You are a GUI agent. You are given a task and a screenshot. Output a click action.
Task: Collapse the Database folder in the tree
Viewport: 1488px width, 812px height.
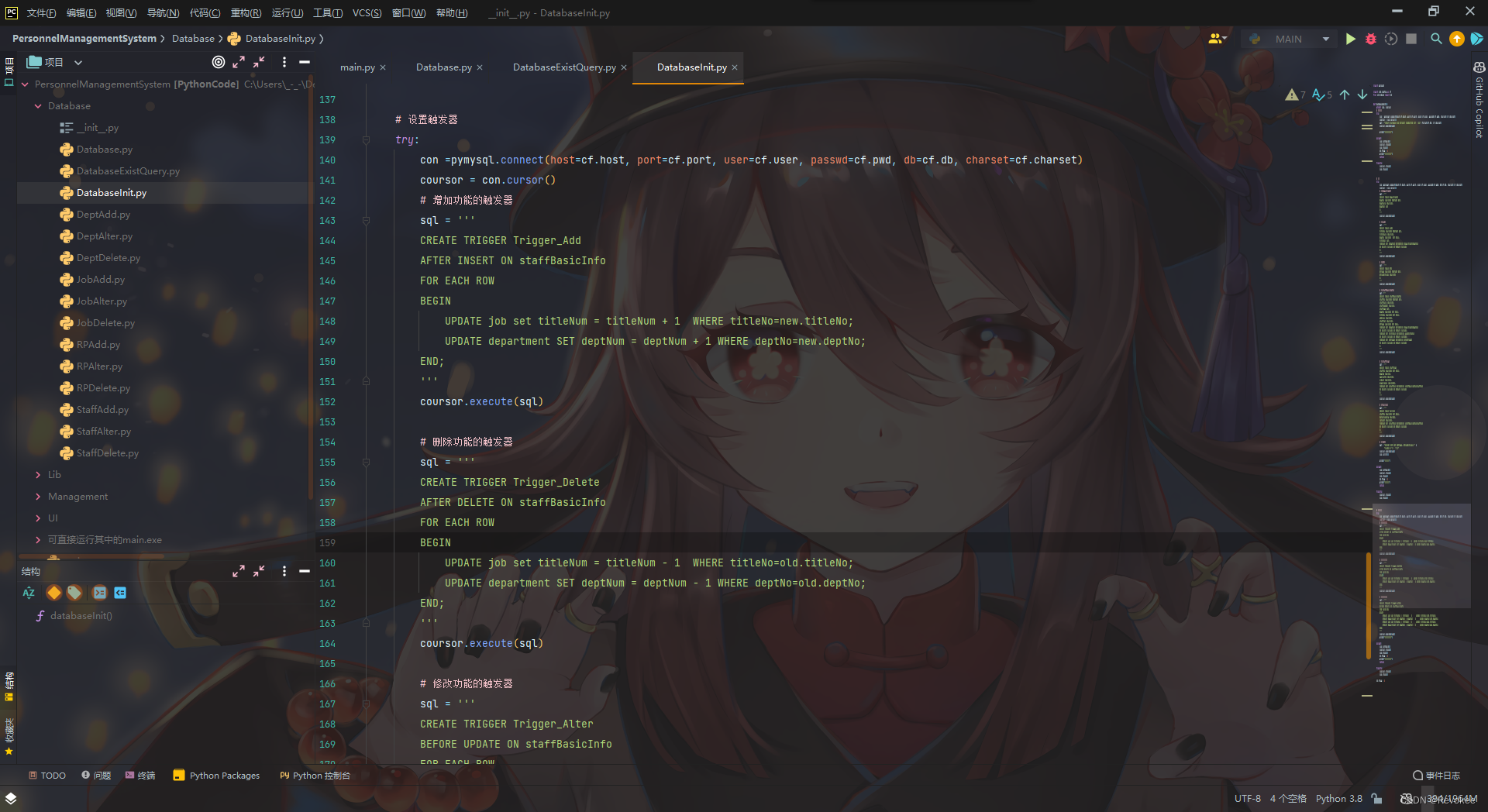coord(38,105)
